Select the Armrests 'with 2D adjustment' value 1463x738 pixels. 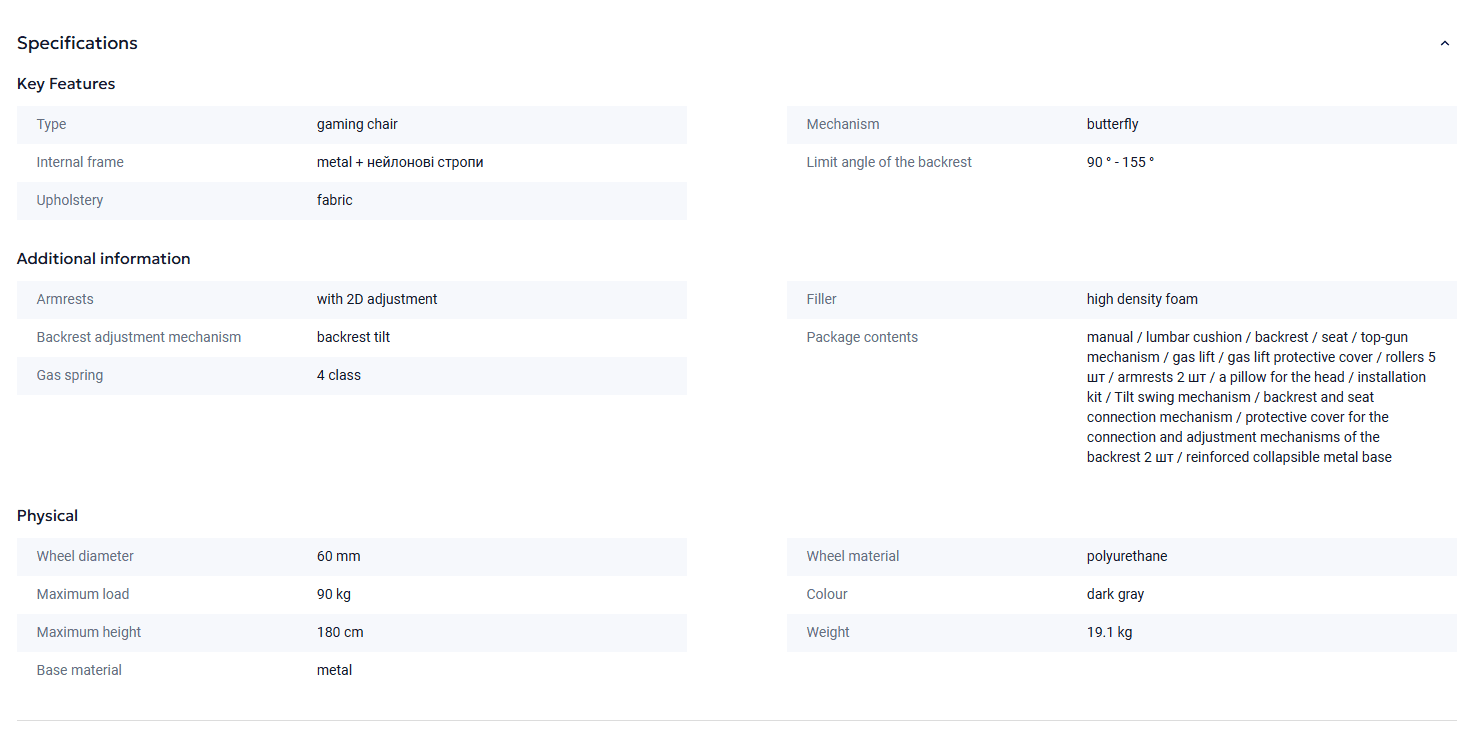[x=377, y=299]
